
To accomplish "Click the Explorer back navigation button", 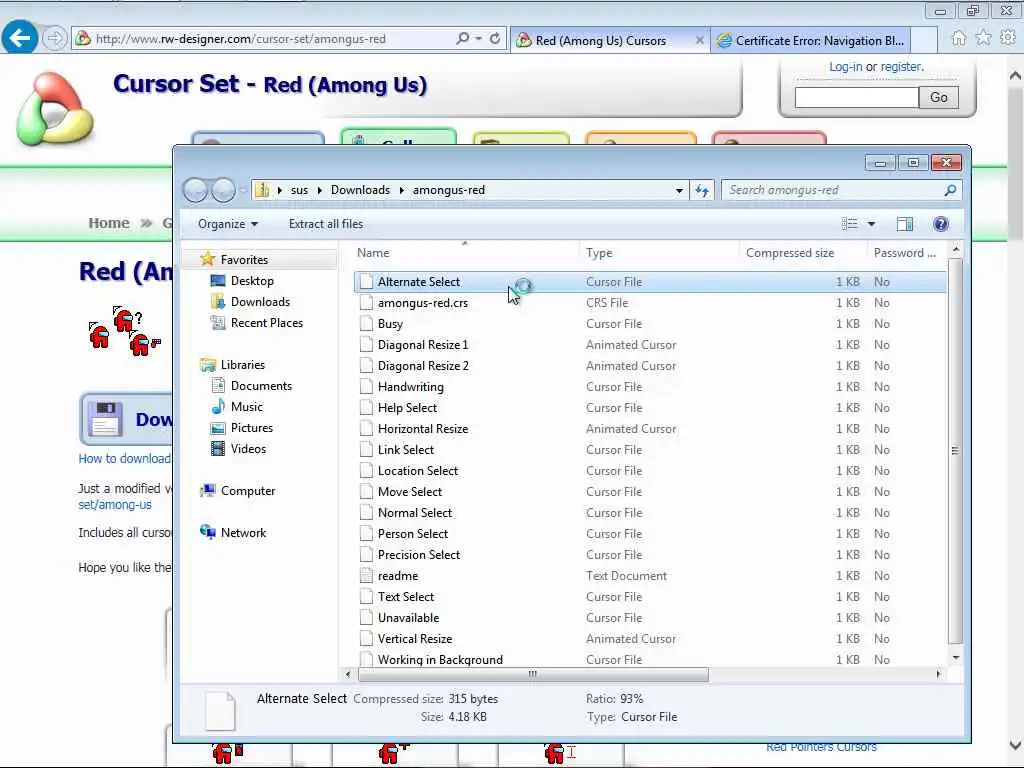I will pos(195,190).
